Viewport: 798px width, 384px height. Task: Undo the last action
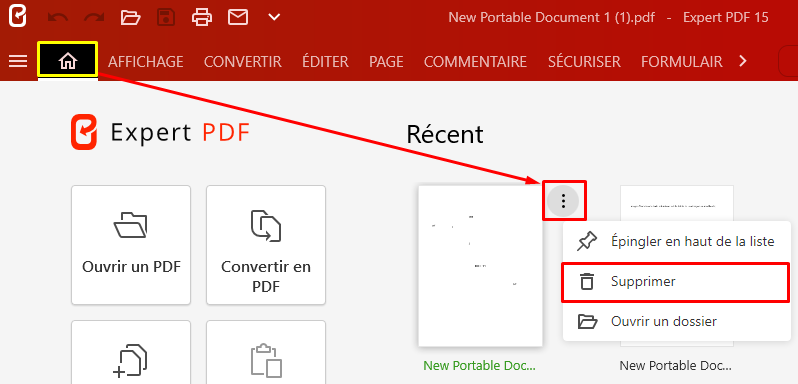click(x=58, y=18)
